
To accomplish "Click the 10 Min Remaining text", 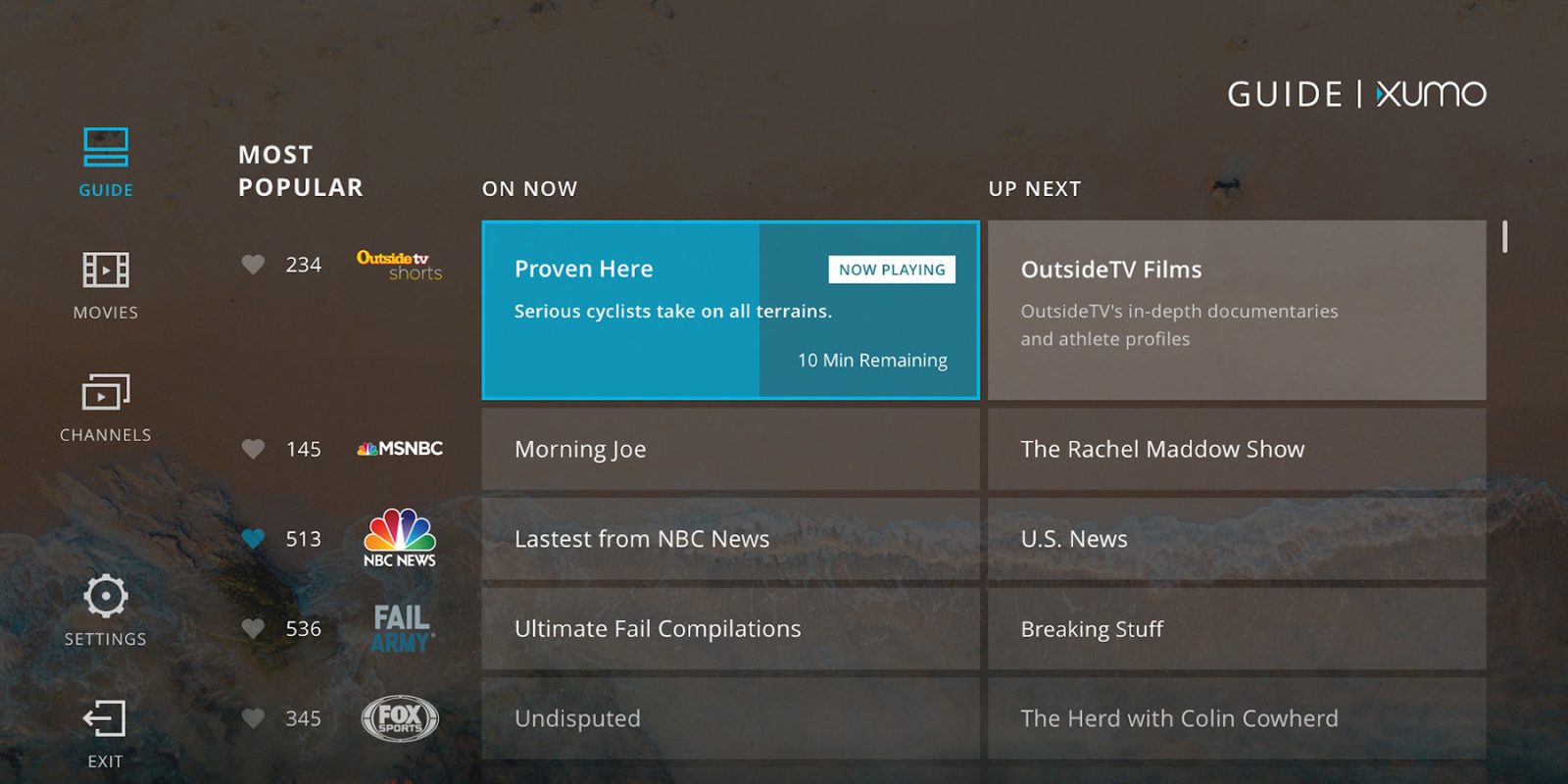I will pos(872,360).
